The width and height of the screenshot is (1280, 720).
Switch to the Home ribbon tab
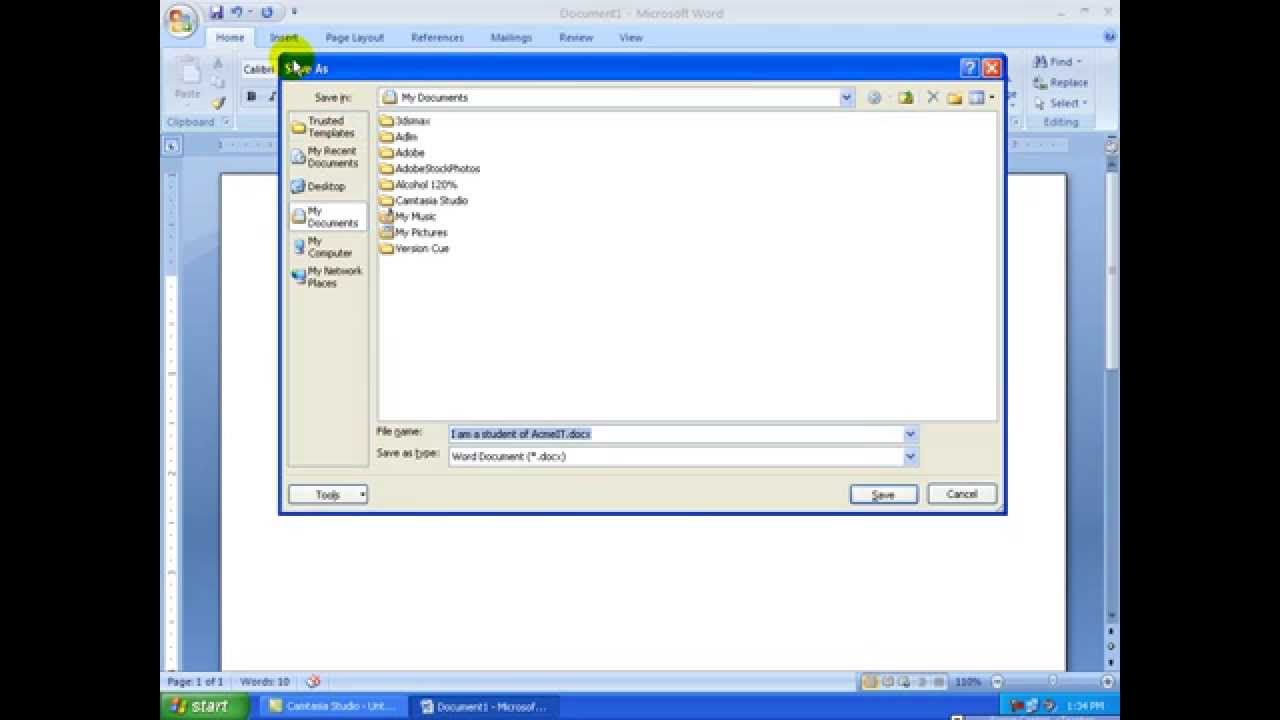click(x=230, y=38)
